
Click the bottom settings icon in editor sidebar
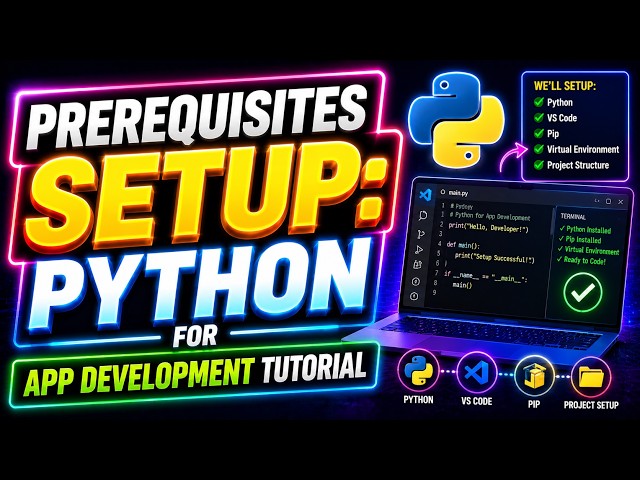tap(414, 296)
